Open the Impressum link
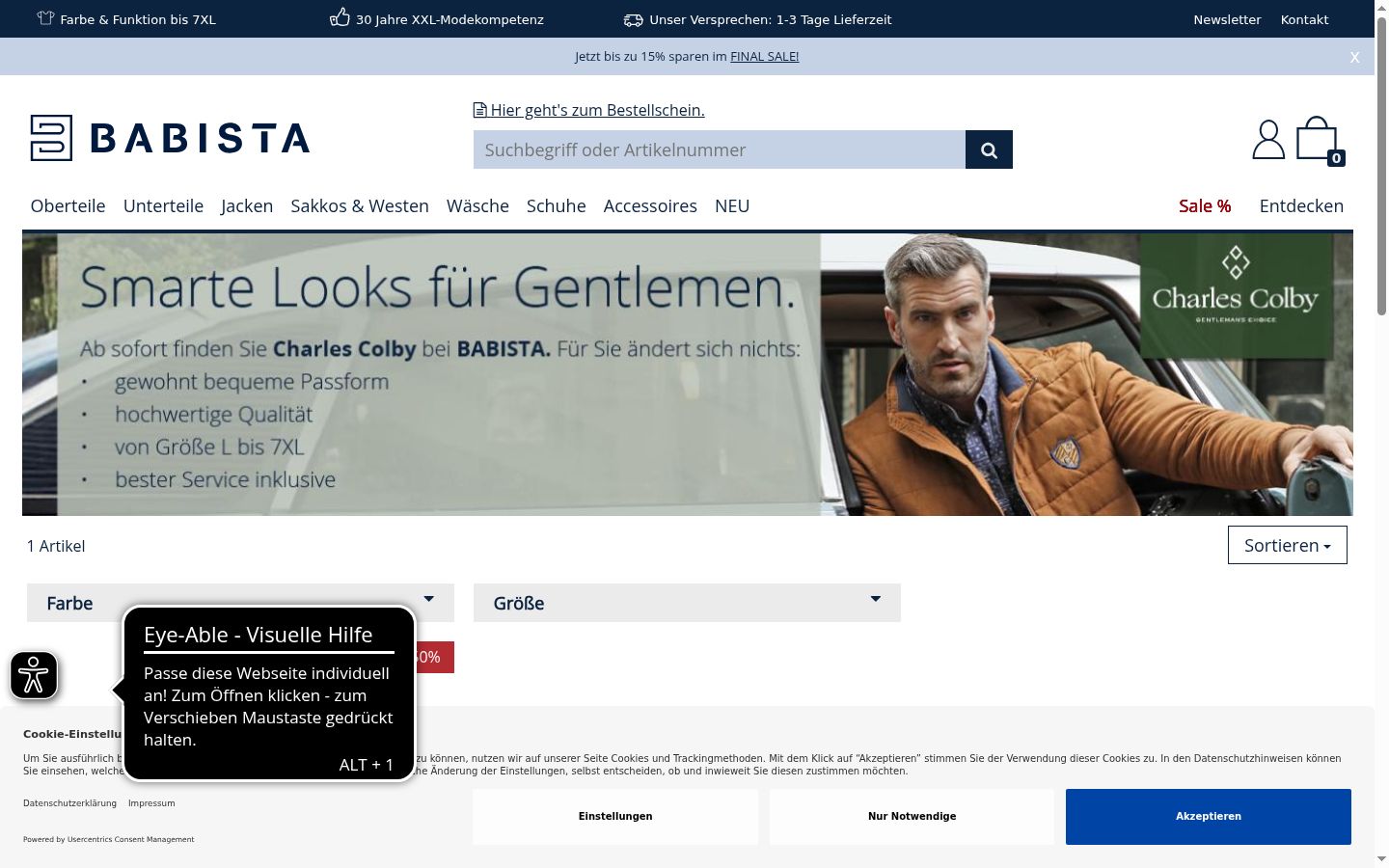The height and width of the screenshot is (868, 1389). pos(151,803)
